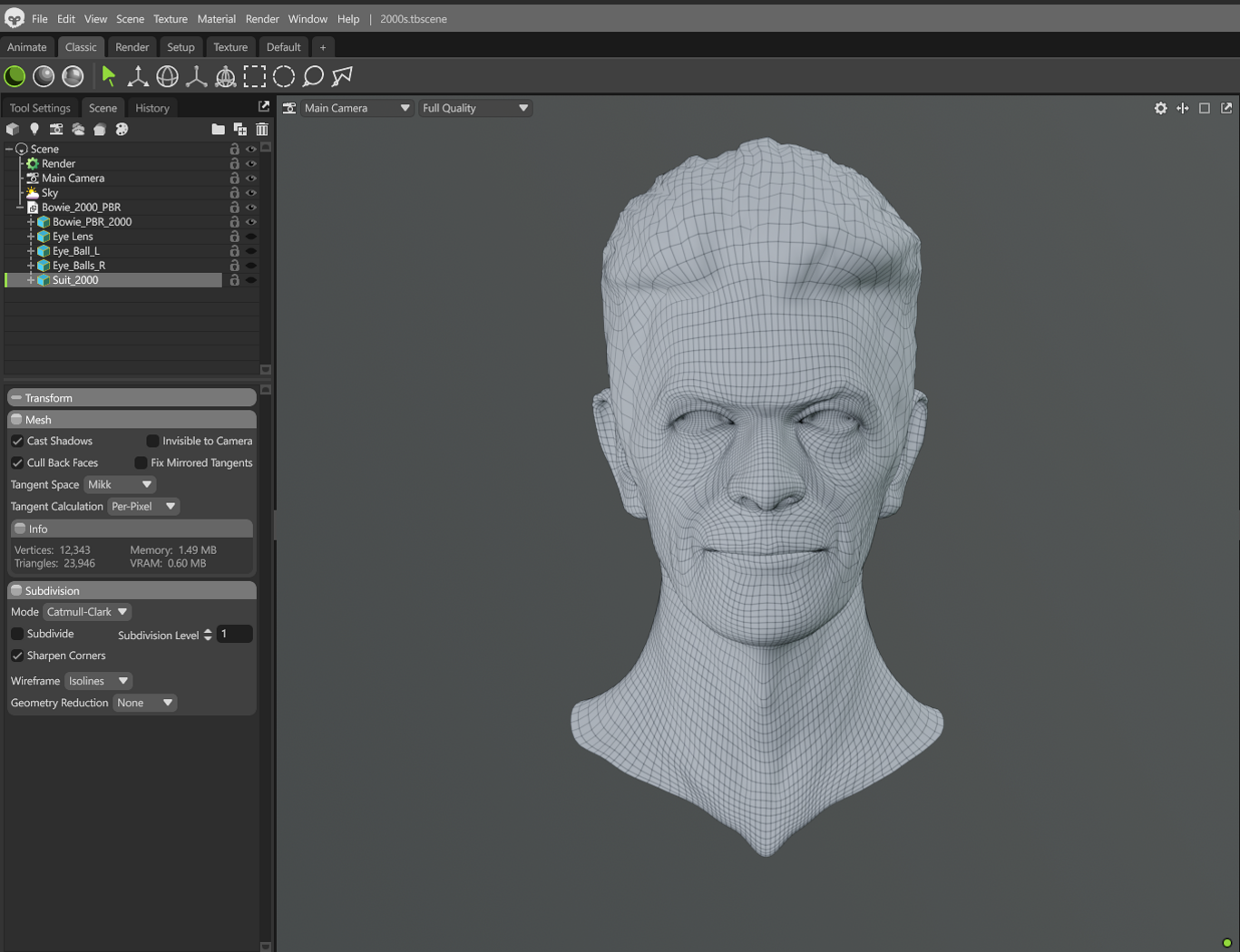Activate the rectangular marquee select tool
The height and width of the screenshot is (952, 1240).
point(255,76)
